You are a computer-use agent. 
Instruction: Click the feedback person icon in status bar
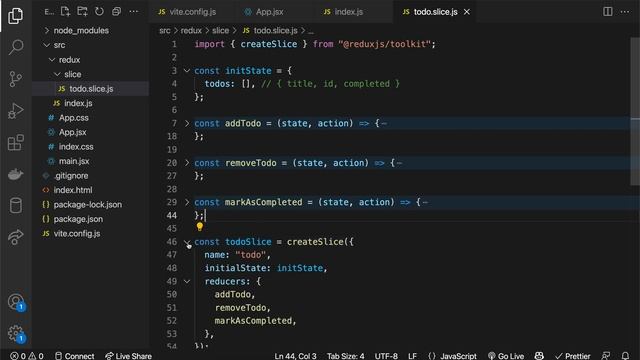tap(606, 356)
